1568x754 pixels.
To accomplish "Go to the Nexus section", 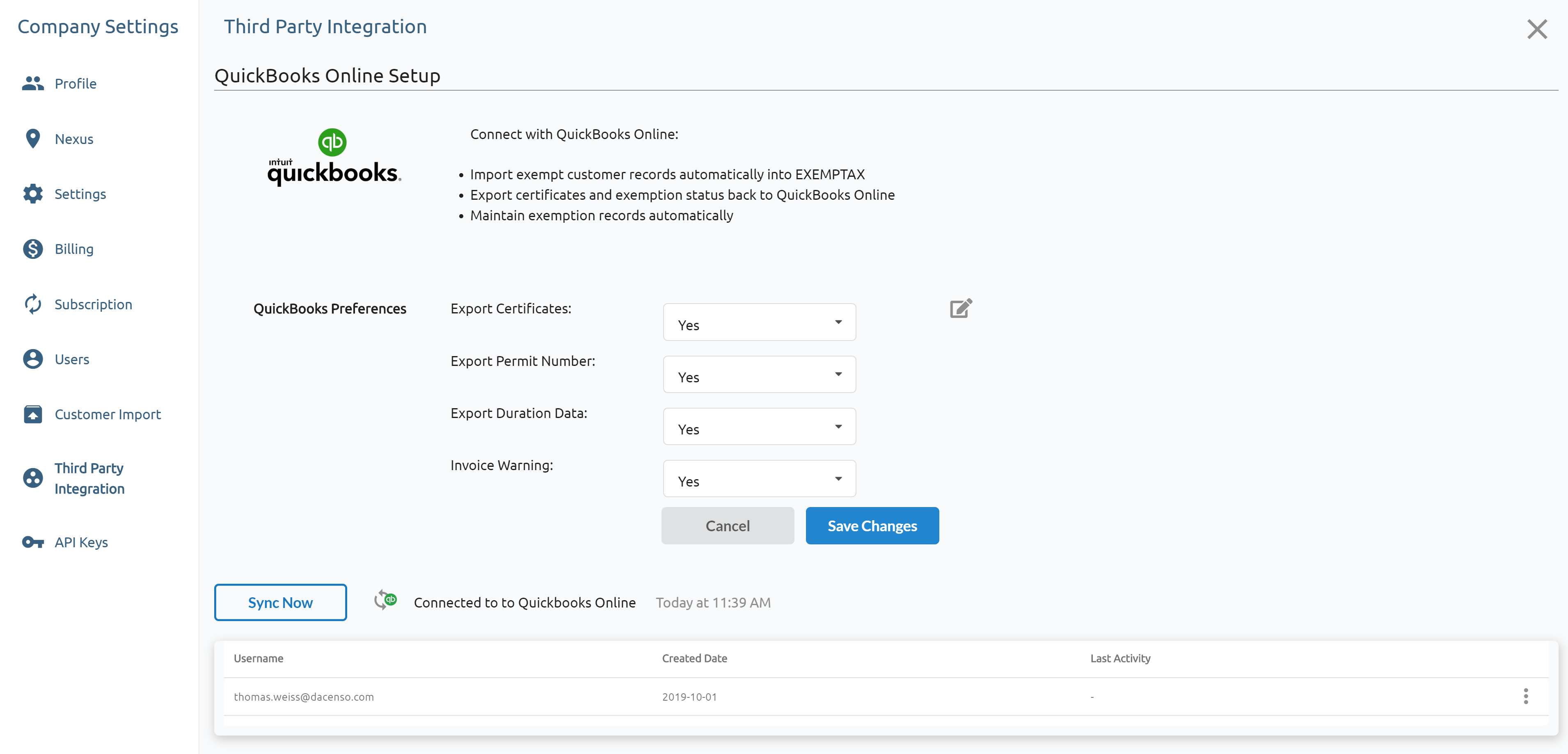I will [x=73, y=139].
